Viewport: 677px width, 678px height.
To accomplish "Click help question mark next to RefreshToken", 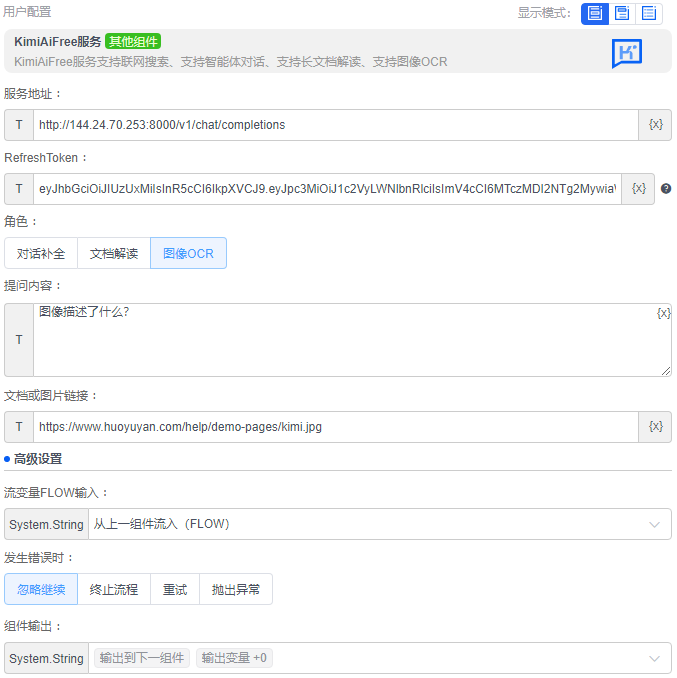I will (x=666, y=188).
